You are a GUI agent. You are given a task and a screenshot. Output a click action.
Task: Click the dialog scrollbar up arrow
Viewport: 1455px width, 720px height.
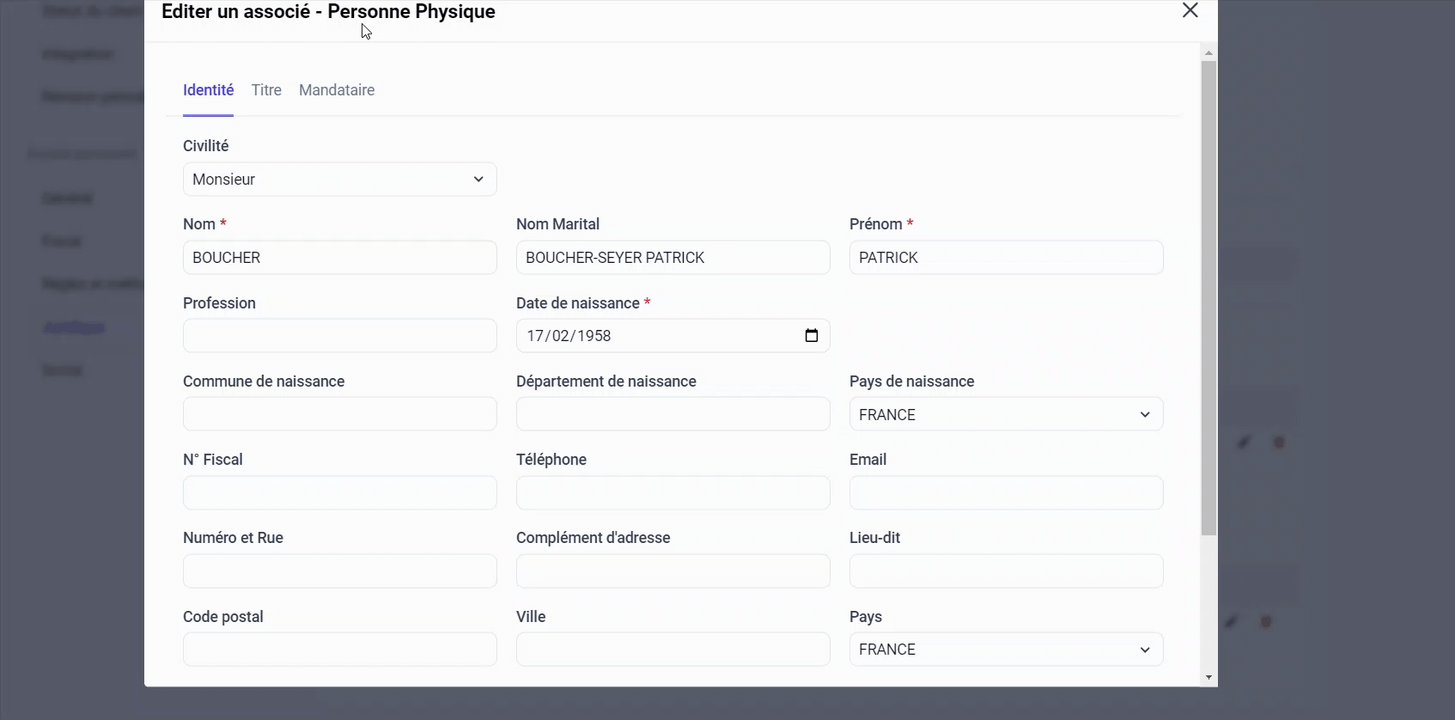coord(1209,52)
